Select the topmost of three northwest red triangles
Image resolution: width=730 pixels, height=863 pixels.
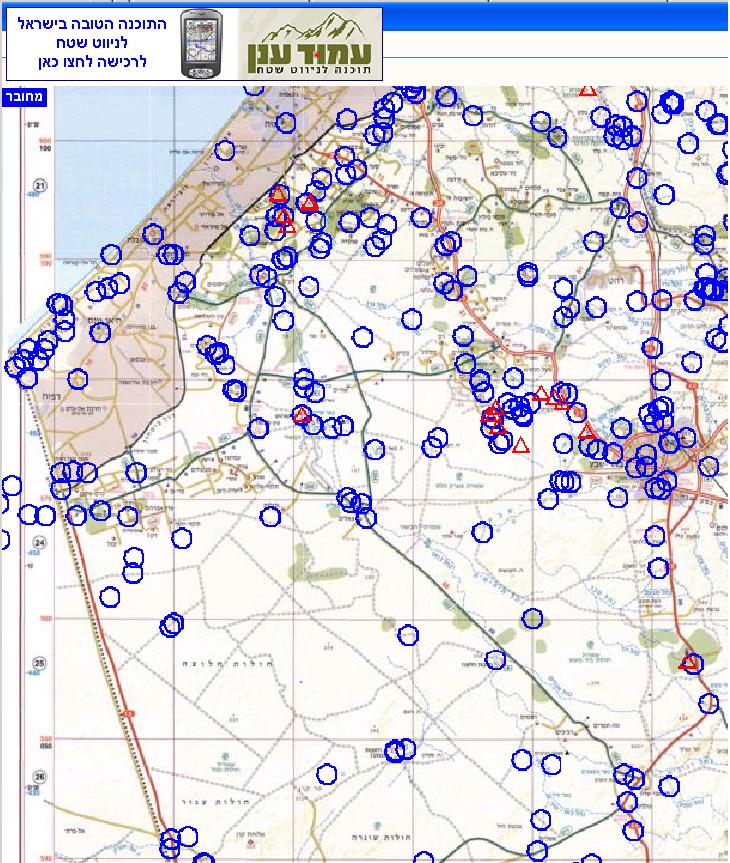pyautogui.click(x=278, y=194)
